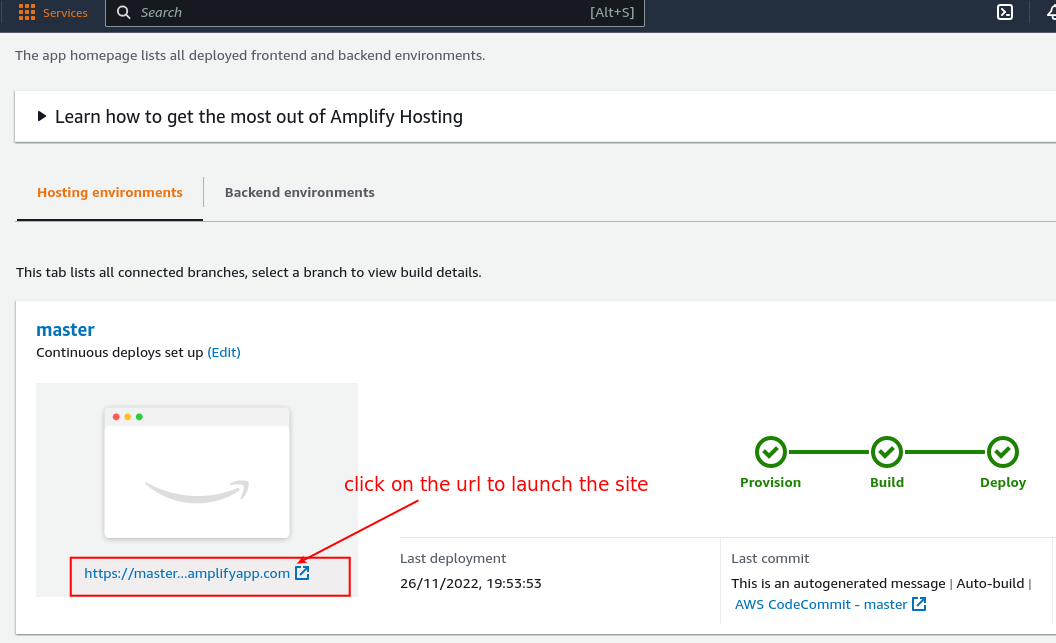Click the Provision step check icon

point(770,452)
